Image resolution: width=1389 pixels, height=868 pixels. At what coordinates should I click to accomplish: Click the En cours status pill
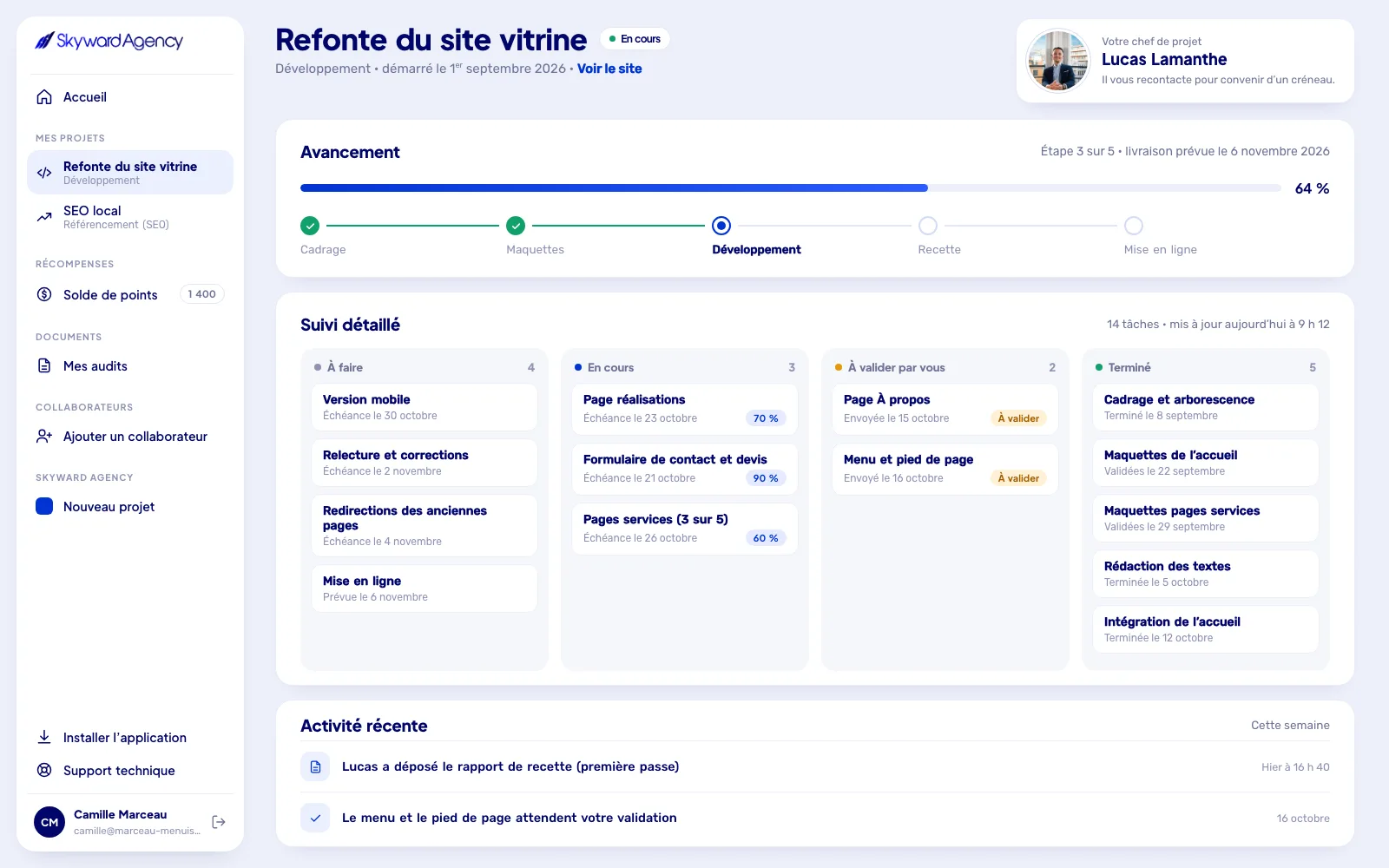point(635,39)
